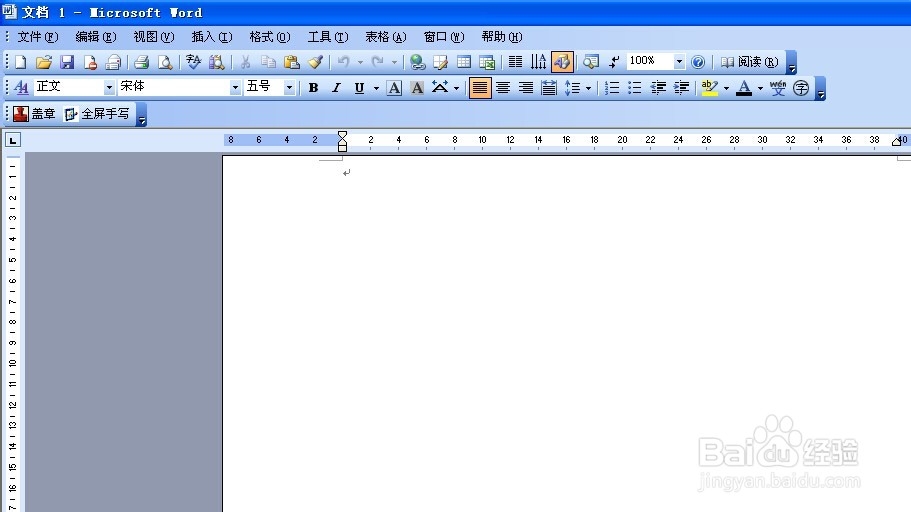Open Tables and Borders toolbar
The height and width of the screenshot is (512, 911).
440,62
